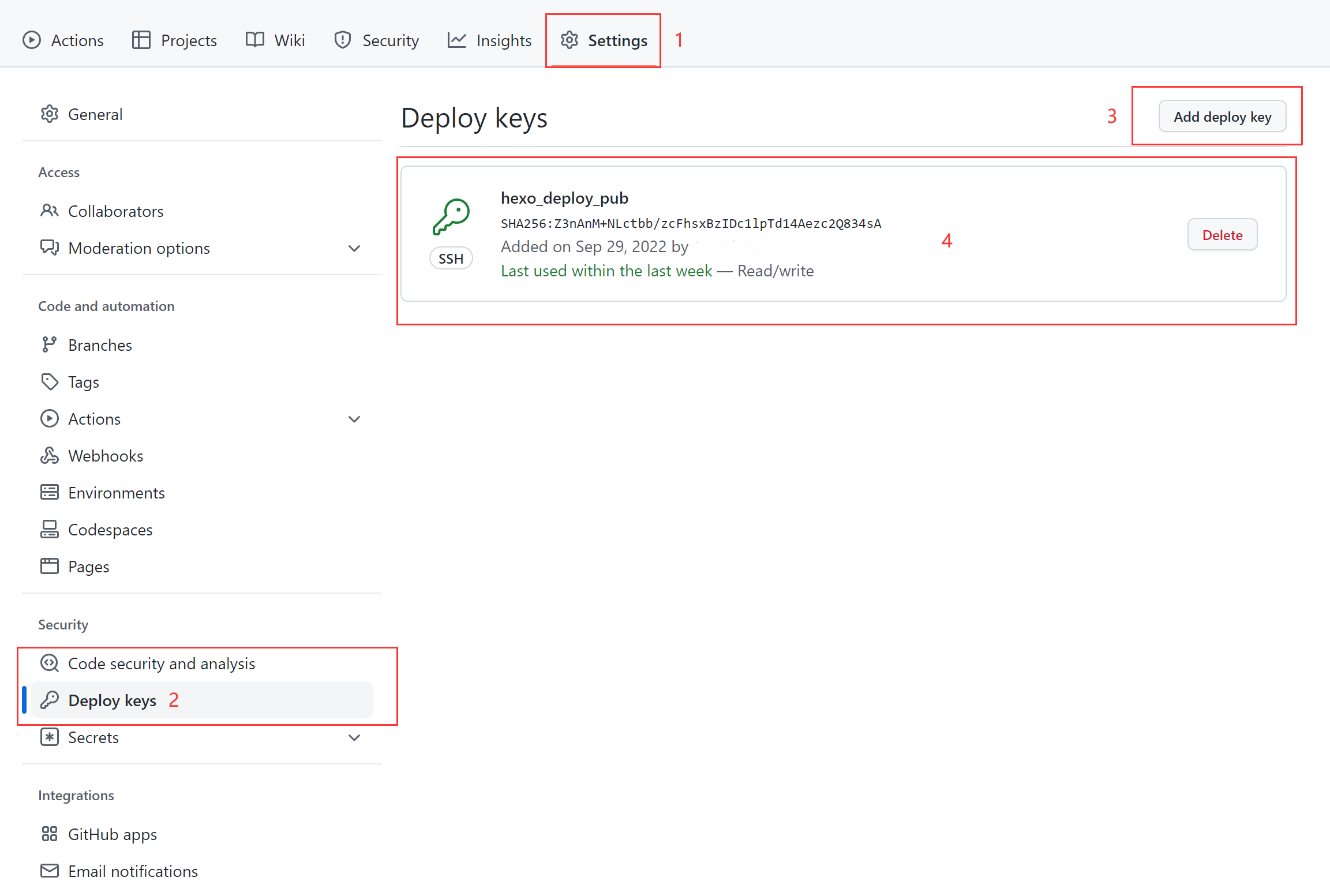Click the Security shield icon
Screen dimensions: 1330x896
pyautogui.click(x=343, y=40)
